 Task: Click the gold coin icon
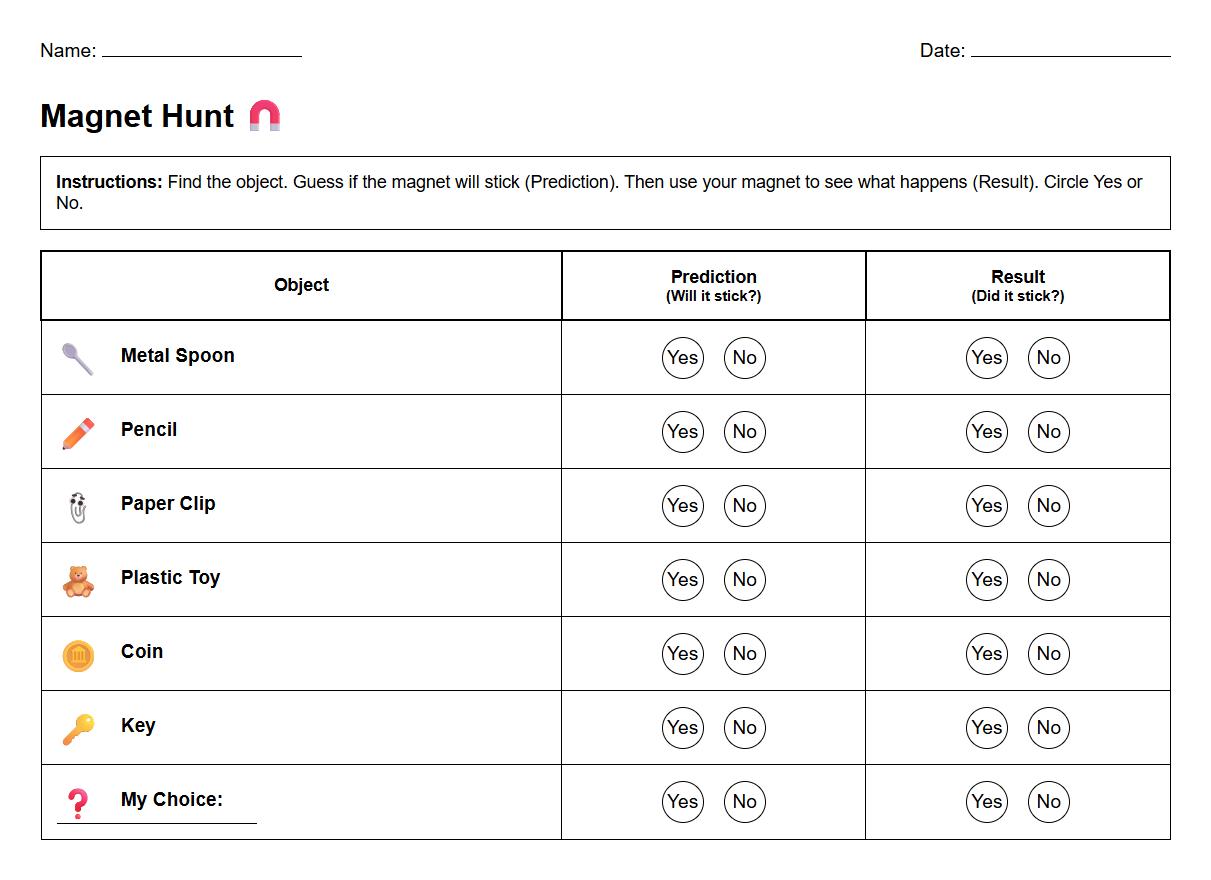(x=78, y=656)
